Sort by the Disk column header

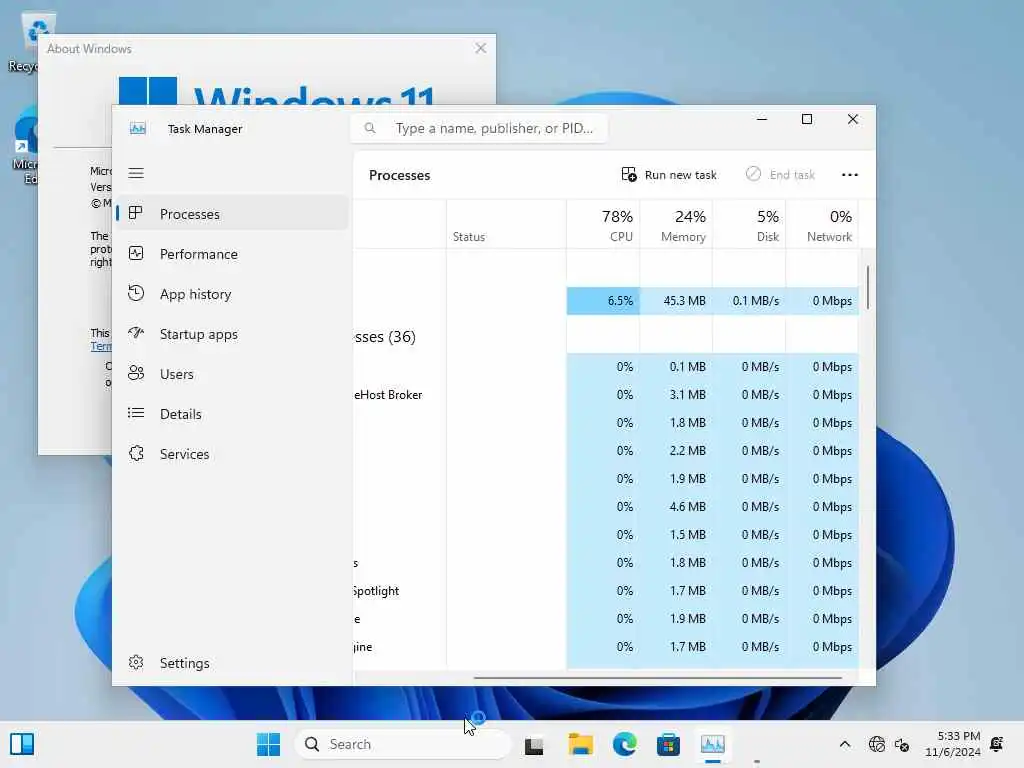coord(749,225)
